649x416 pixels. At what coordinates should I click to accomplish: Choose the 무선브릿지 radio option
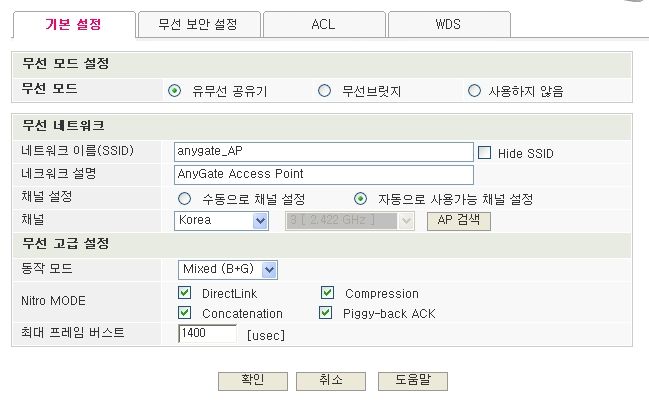coord(324,91)
